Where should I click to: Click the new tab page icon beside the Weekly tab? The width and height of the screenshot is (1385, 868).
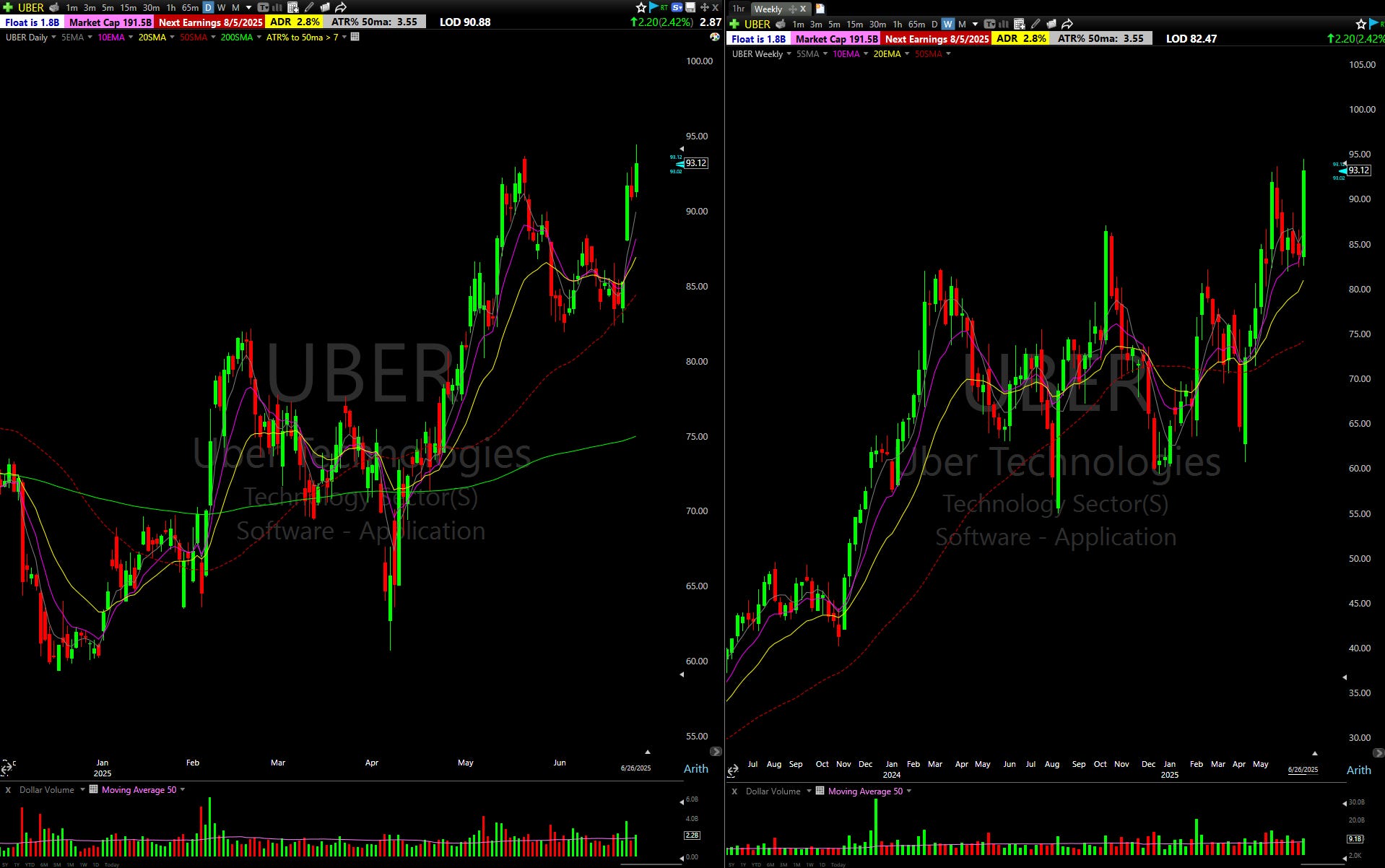pyautogui.click(x=820, y=9)
